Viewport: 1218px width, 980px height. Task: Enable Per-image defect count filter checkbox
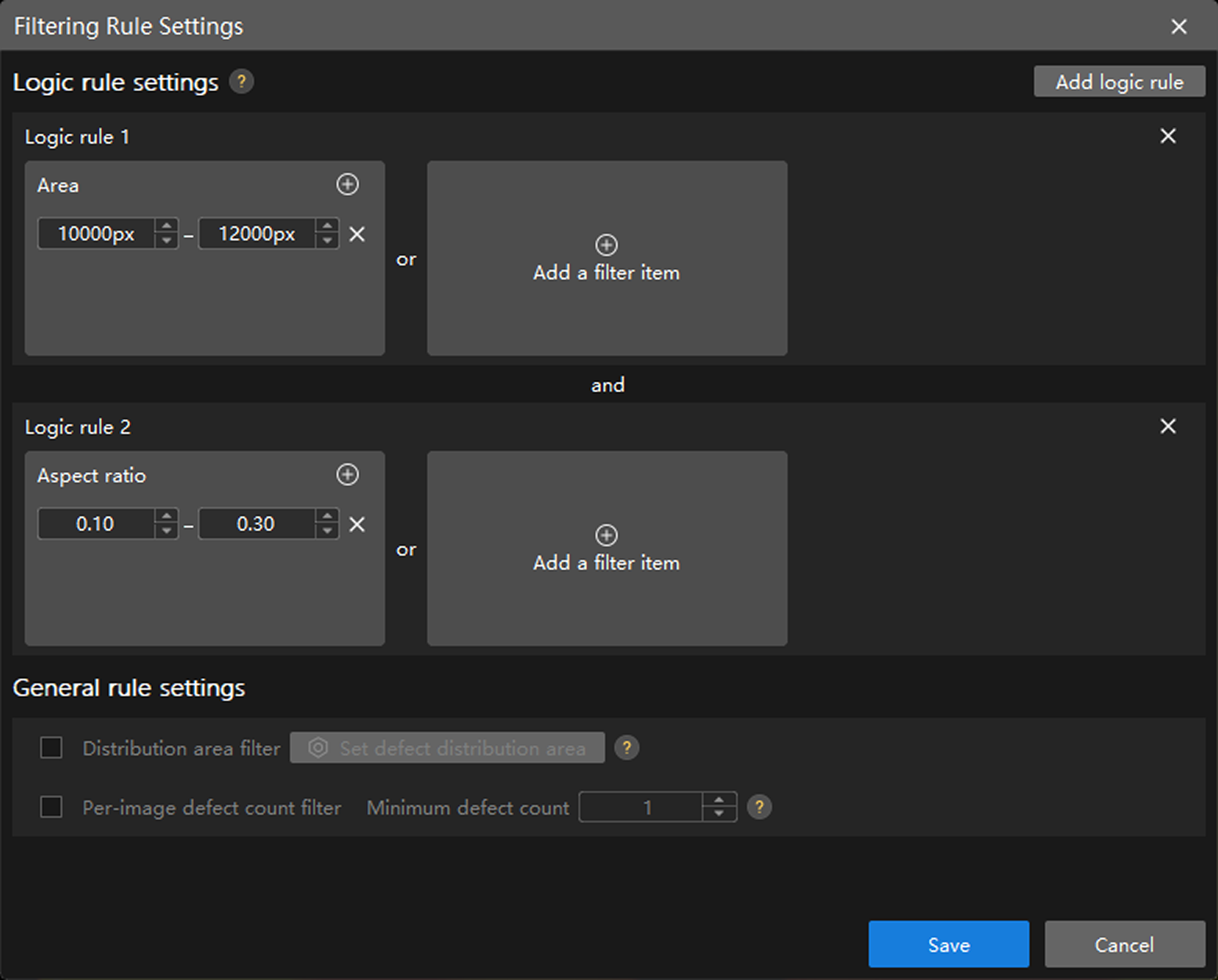pyautogui.click(x=52, y=807)
